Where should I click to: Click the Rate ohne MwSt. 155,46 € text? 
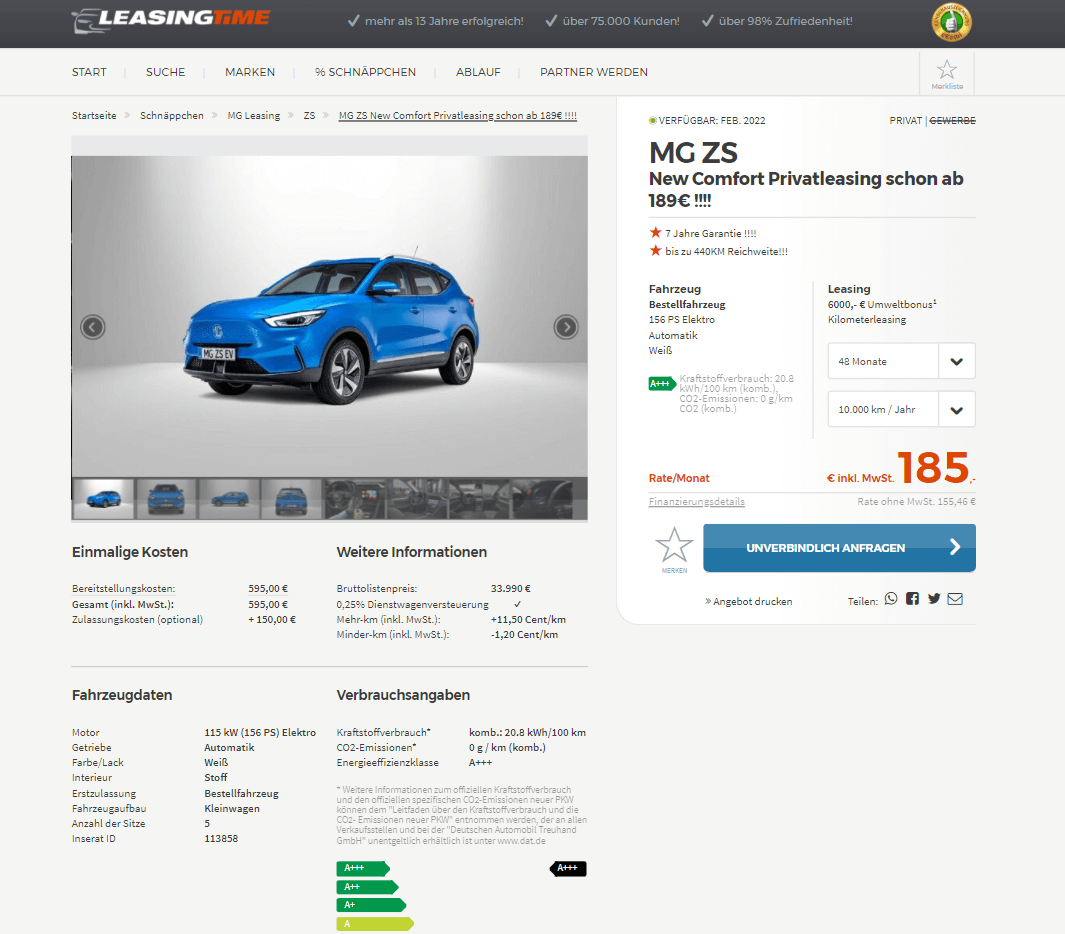click(916, 501)
